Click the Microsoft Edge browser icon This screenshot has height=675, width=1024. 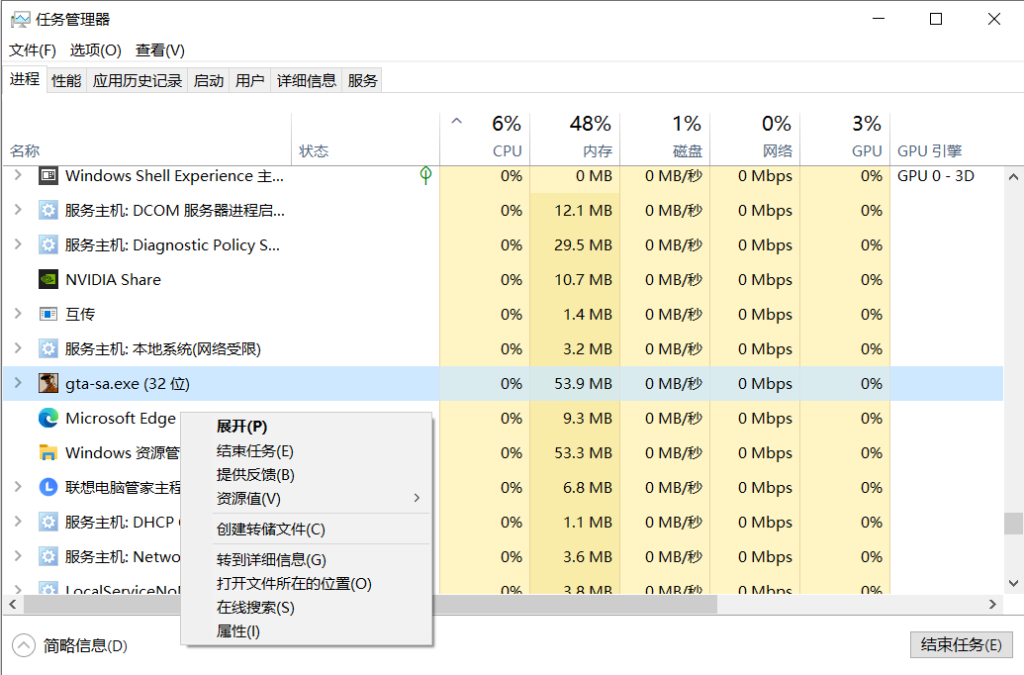coord(49,418)
